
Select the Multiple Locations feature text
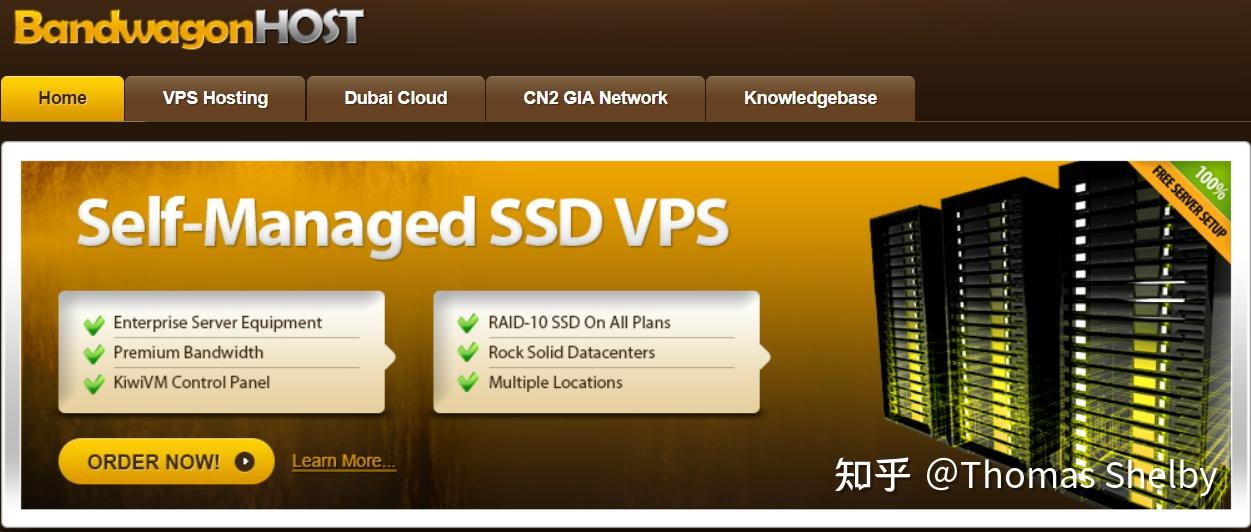click(555, 383)
